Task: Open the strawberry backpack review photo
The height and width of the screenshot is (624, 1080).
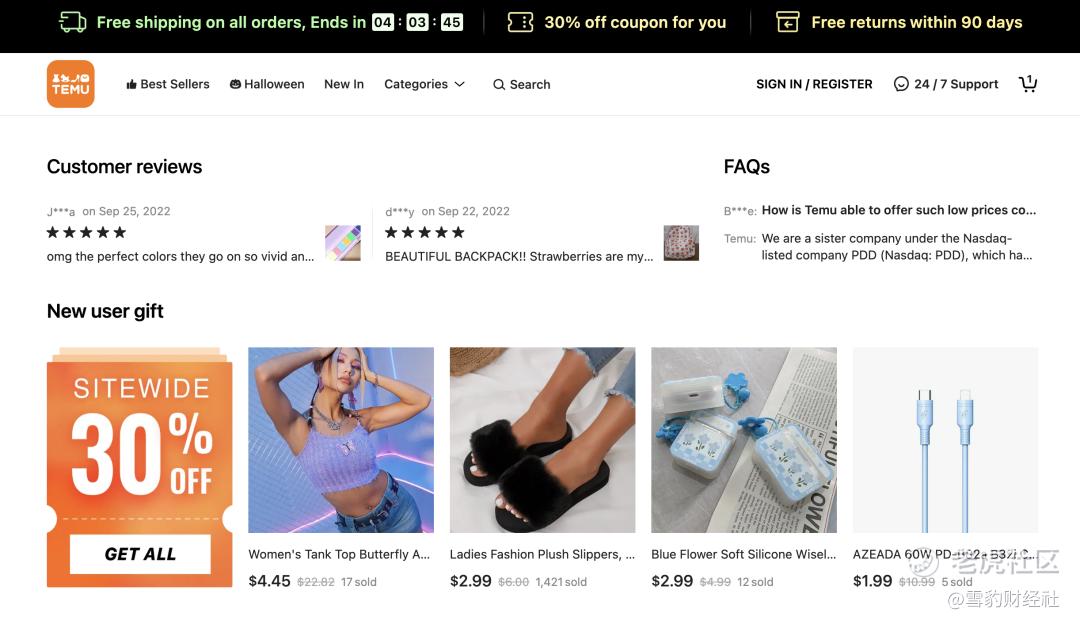Action: 681,243
